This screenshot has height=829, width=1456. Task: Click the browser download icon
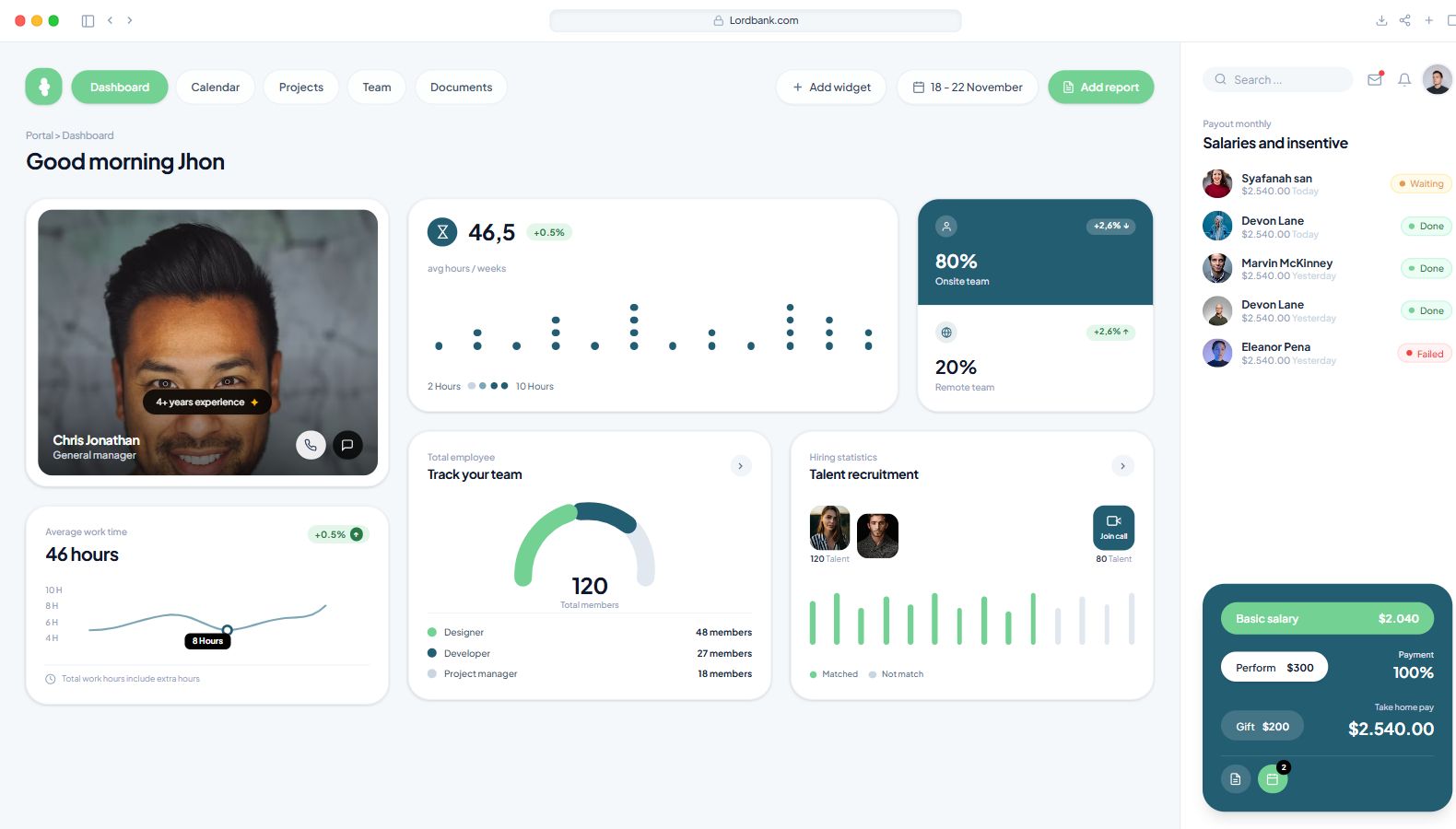point(1381,20)
